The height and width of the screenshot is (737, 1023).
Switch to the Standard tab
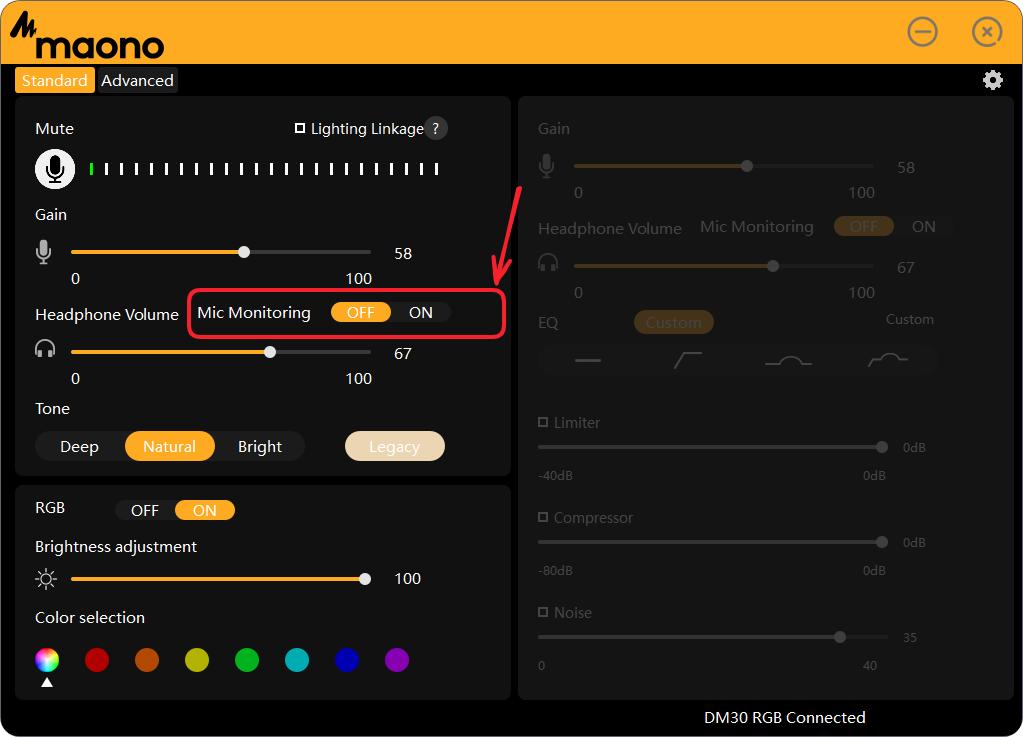55,81
